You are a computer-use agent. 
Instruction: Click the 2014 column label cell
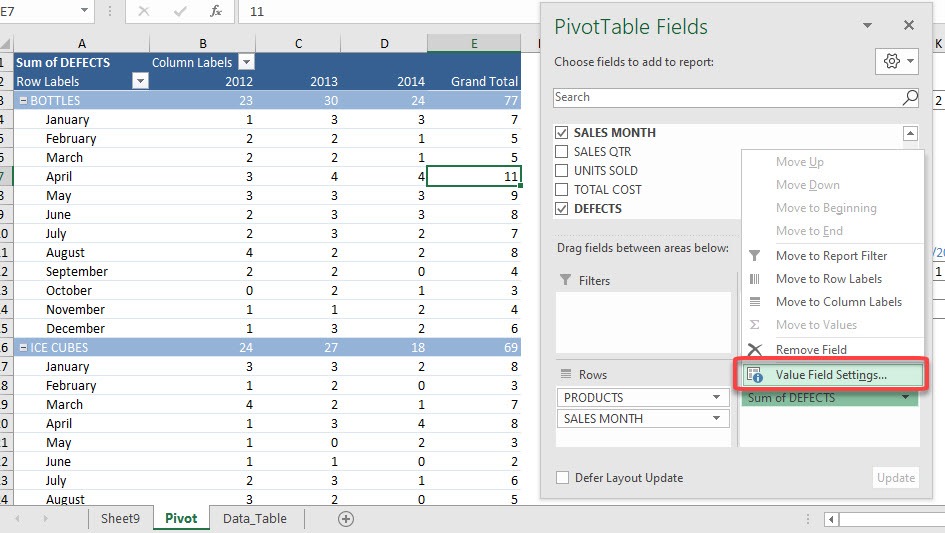tap(384, 81)
